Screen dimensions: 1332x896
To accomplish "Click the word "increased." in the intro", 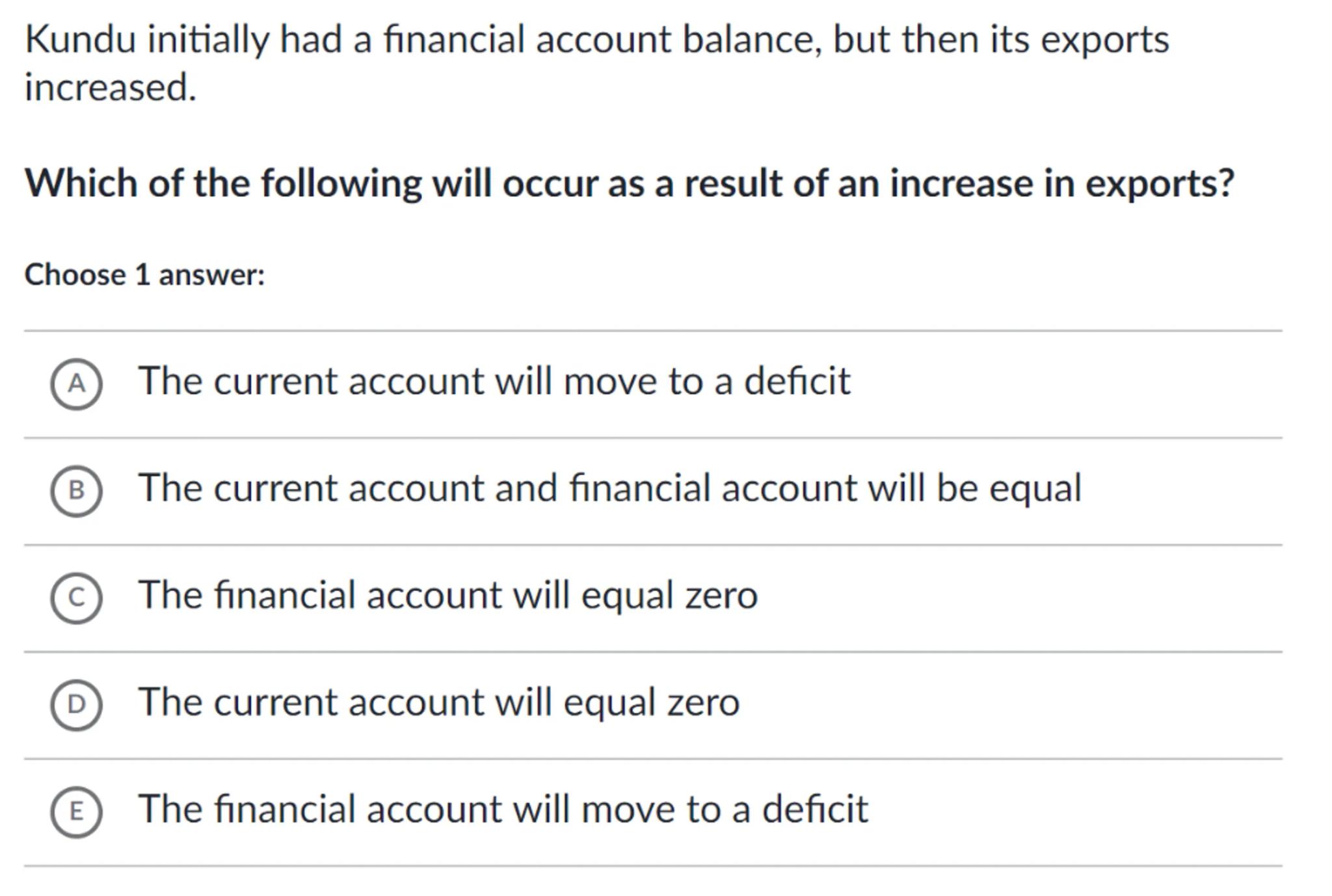I will click(111, 87).
